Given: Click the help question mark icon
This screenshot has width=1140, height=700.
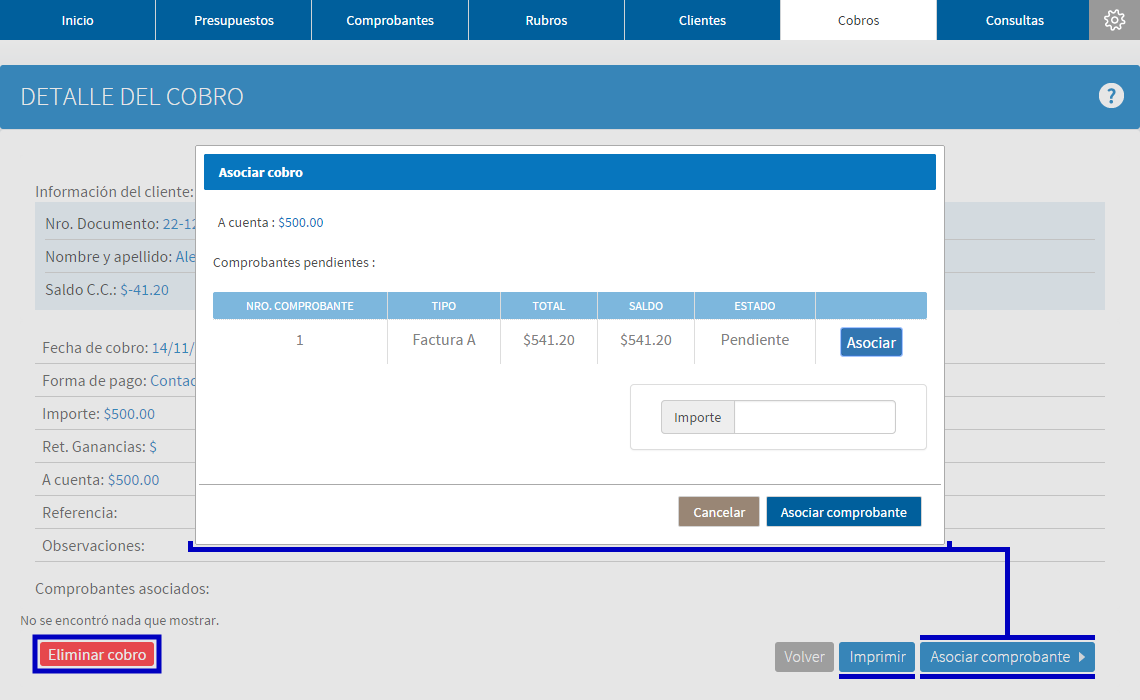Looking at the screenshot, I should [x=1110, y=96].
